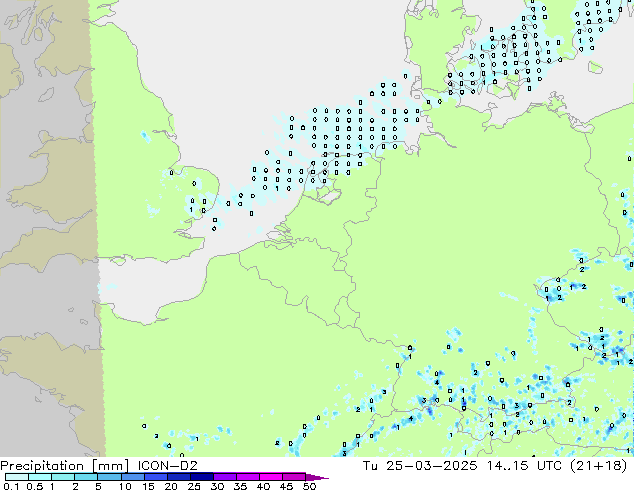This screenshot has width=634, height=490.
Task: Select the 30–35 mm legend swatch
Action: click(224, 477)
